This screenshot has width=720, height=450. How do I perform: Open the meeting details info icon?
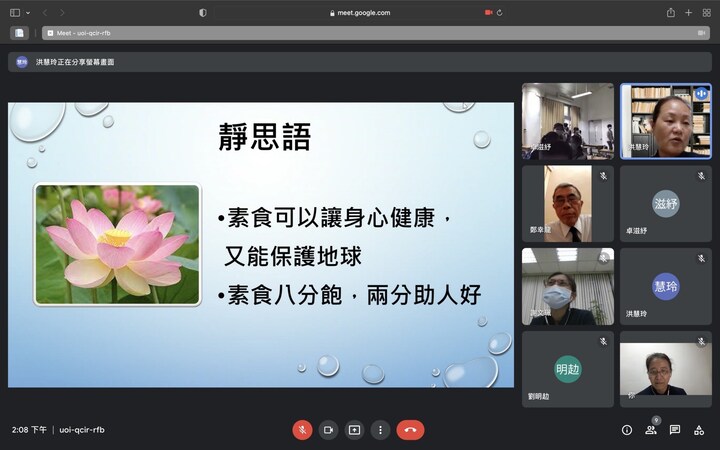[627, 430]
